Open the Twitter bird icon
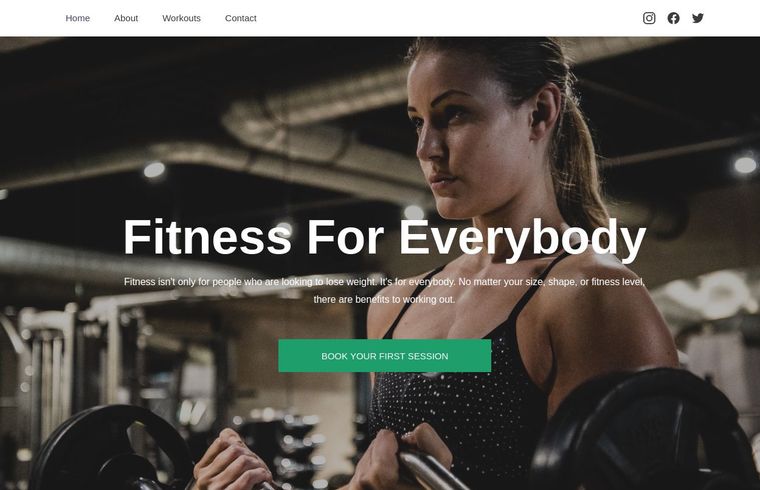The height and width of the screenshot is (490, 760). coord(697,18)
